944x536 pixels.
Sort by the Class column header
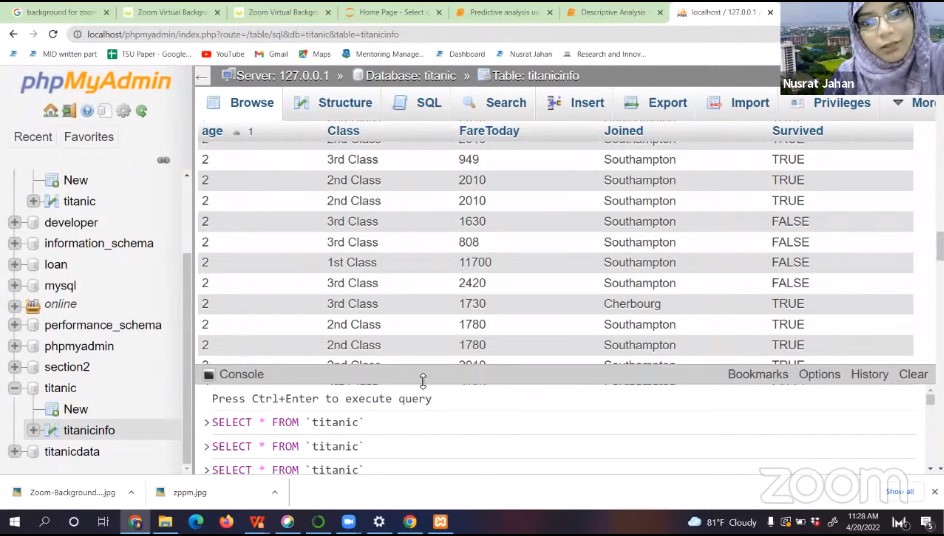pyautogui.click(x=343, y=131)
